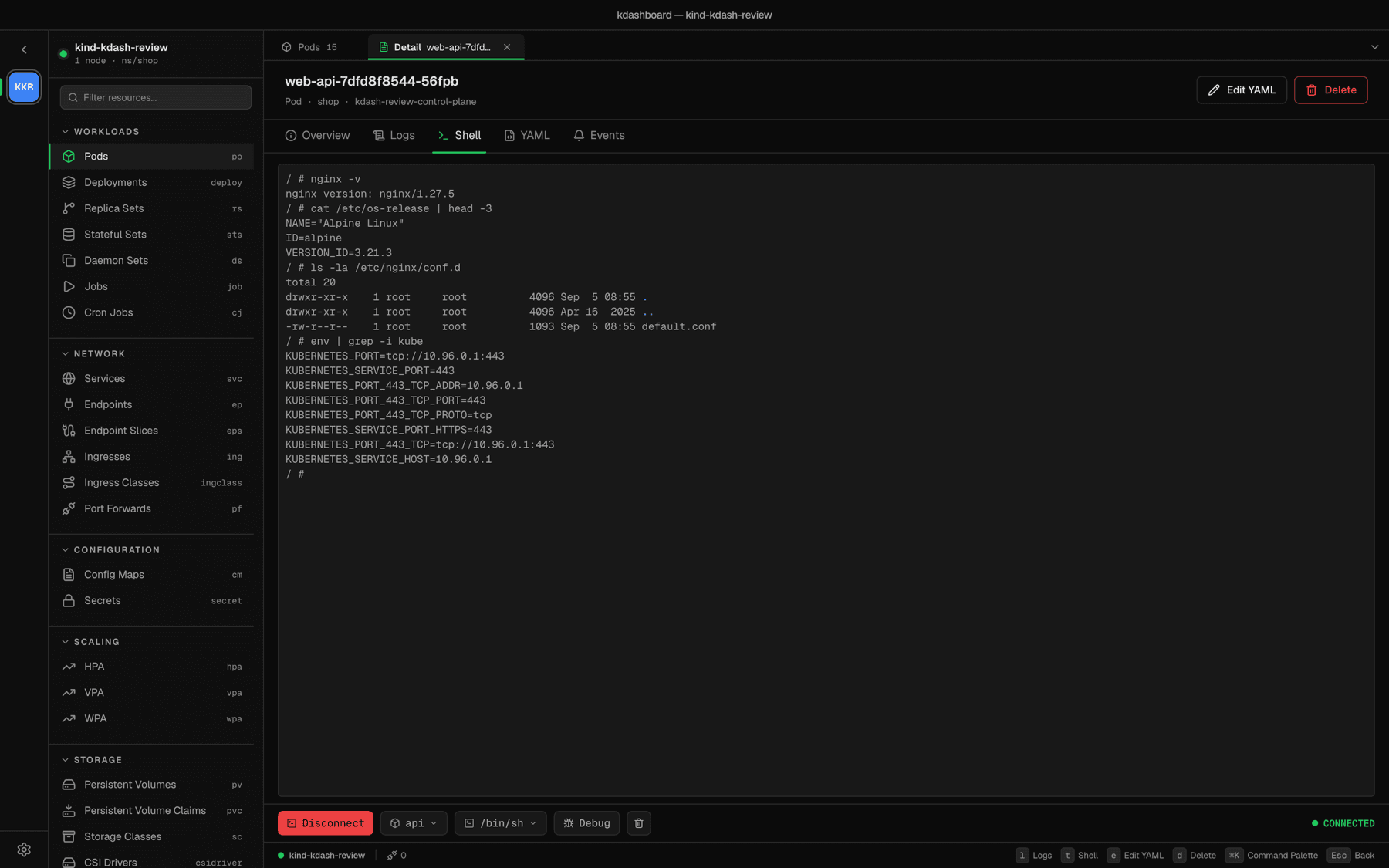Open the /bin/sh shell dropdown
Screen dimensions: 1389x868
500,823
